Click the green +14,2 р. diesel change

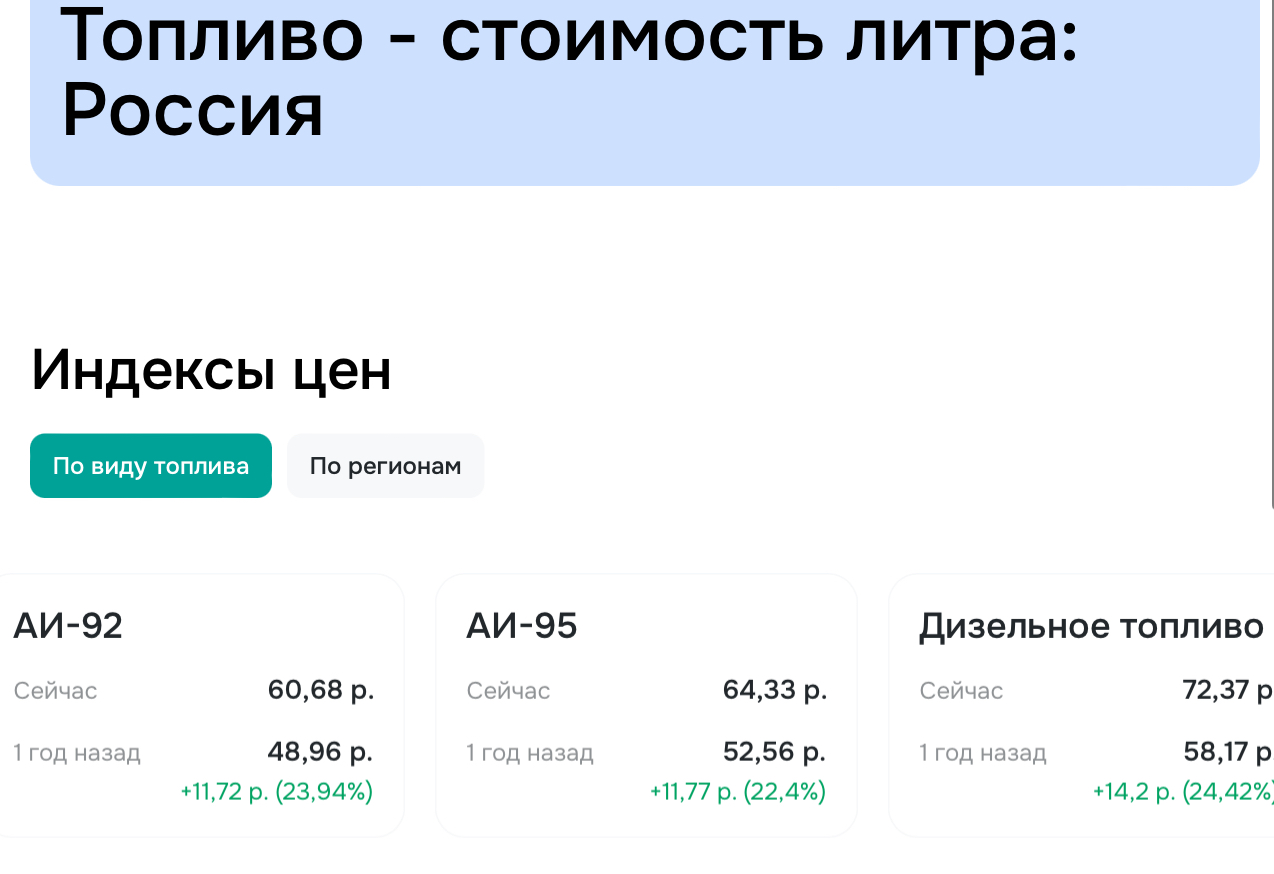1182,792
